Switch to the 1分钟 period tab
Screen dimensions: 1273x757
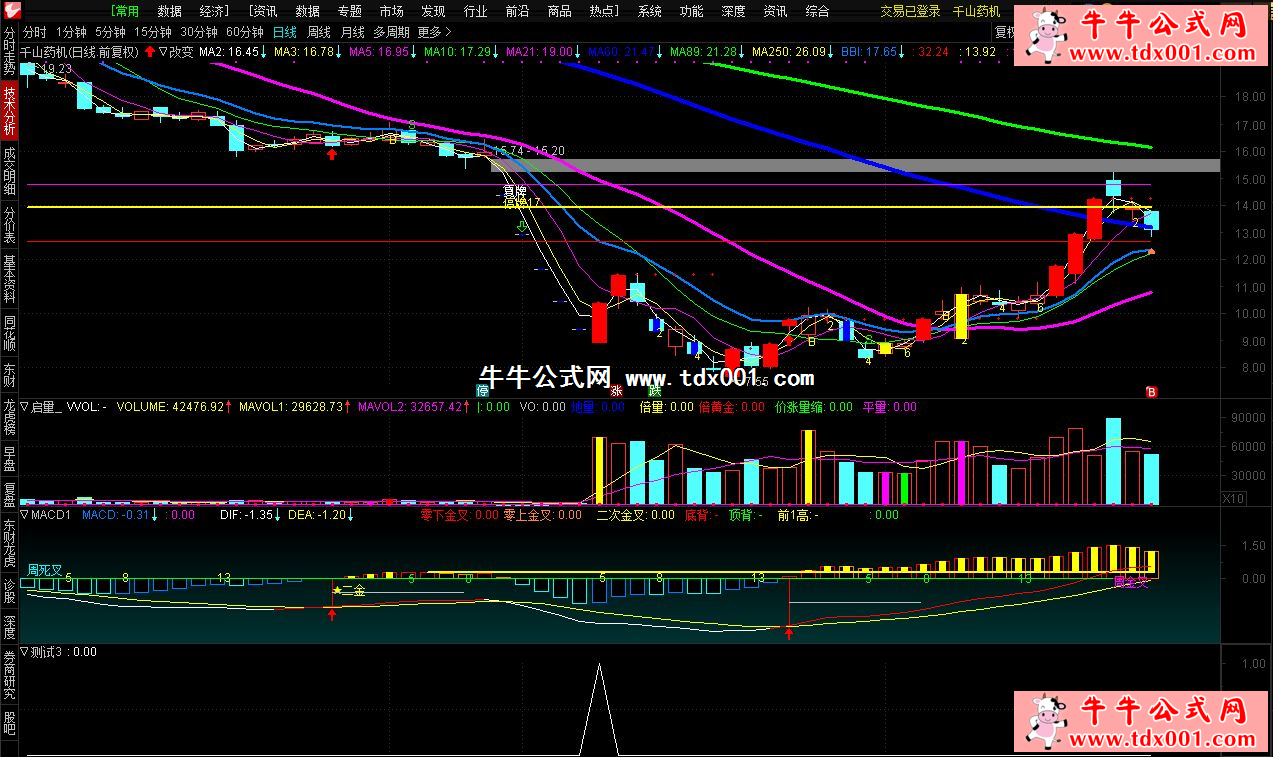point(72,32)
